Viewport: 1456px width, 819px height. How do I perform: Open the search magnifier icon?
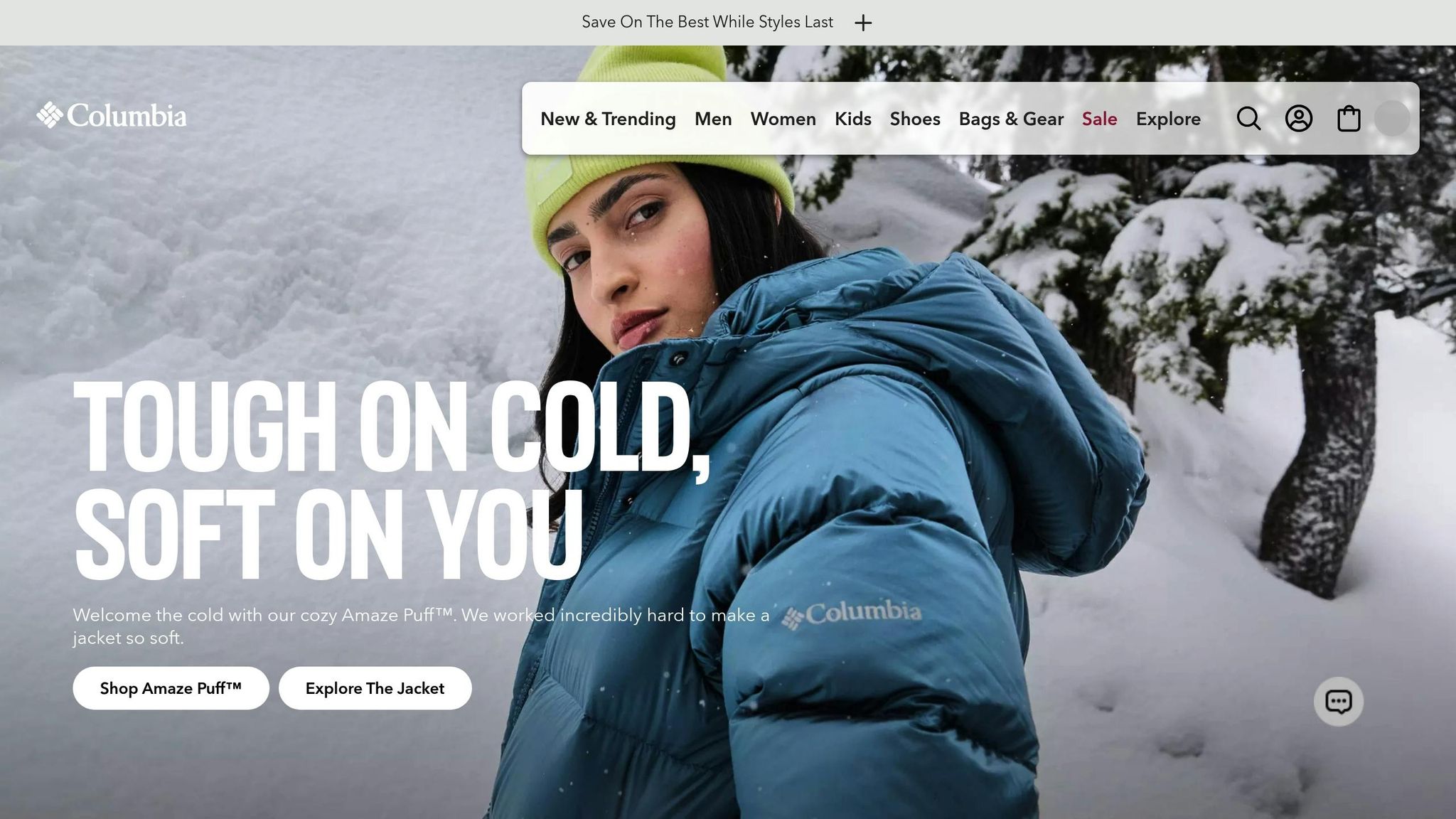click(1248, 119)
